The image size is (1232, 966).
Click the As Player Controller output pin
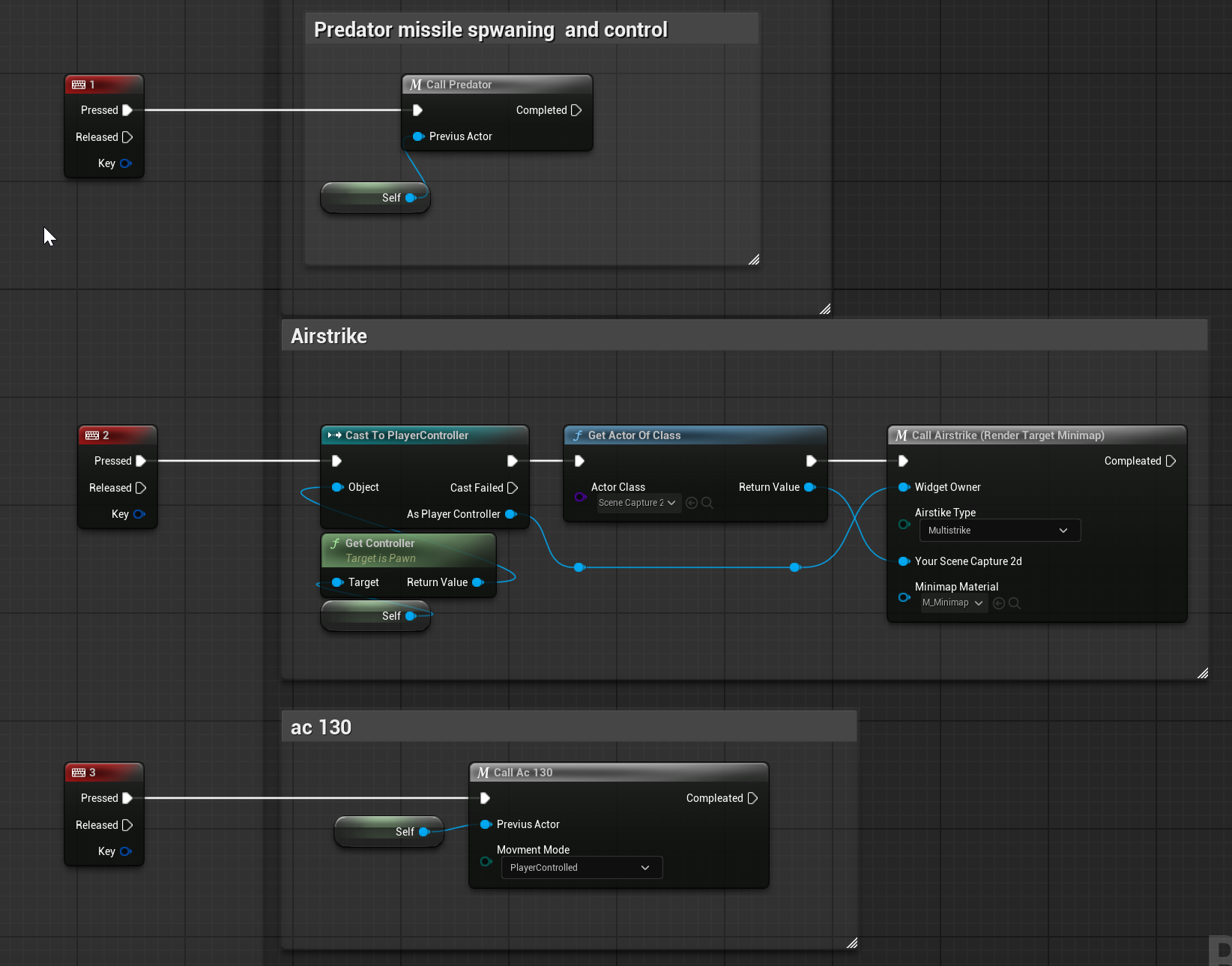(511, 514)
